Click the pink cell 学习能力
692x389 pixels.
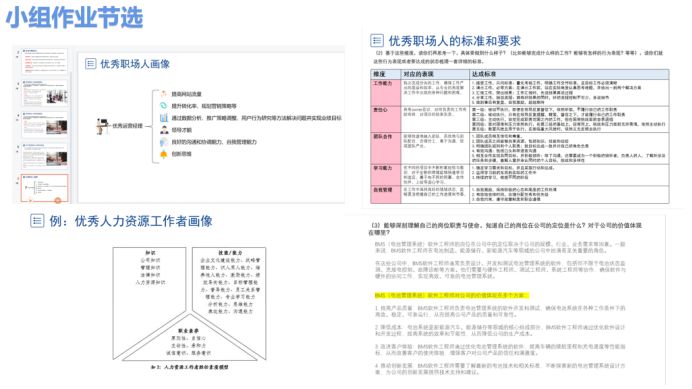[386, 175]
